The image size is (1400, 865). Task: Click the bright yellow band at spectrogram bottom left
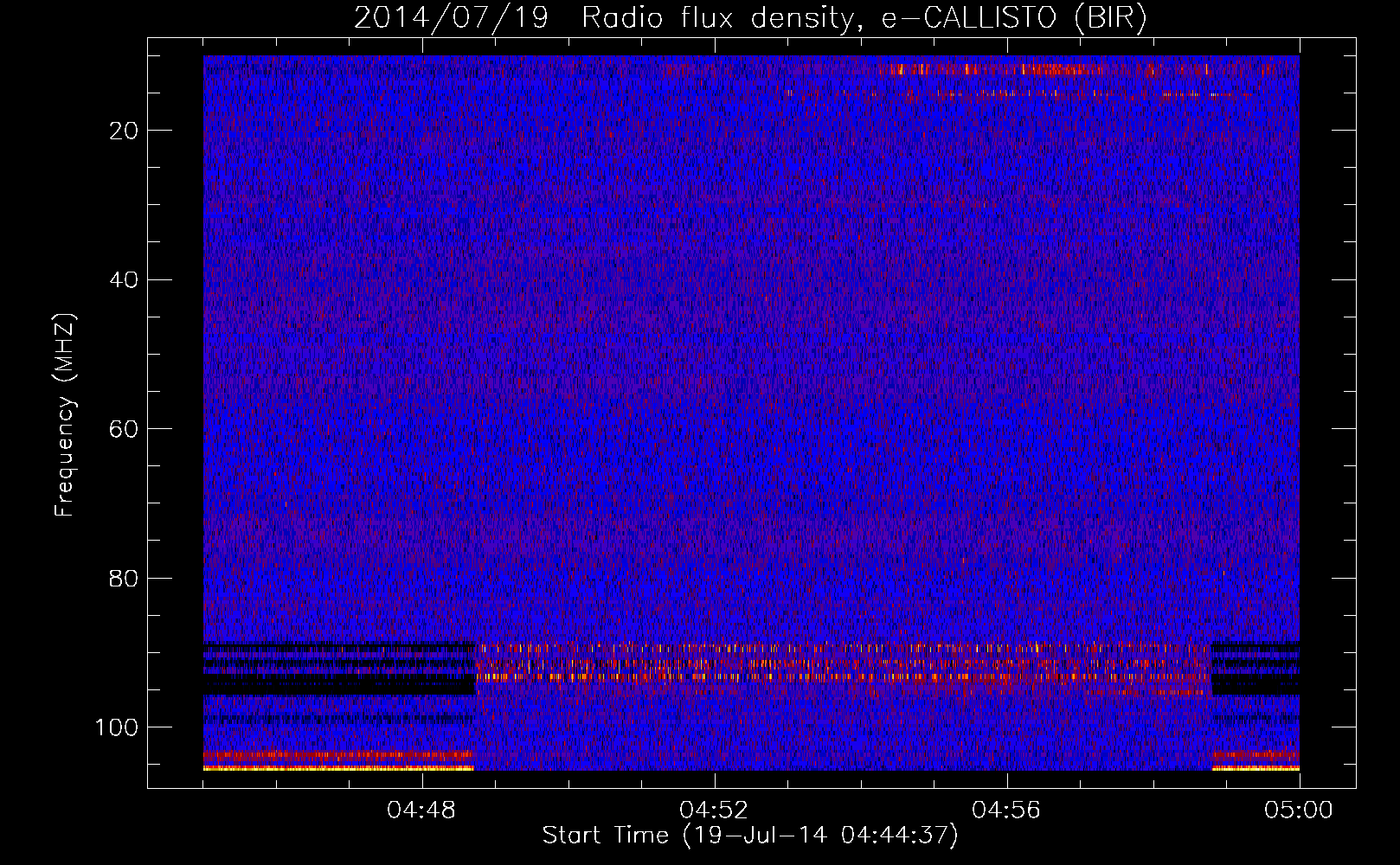[338, 767]
